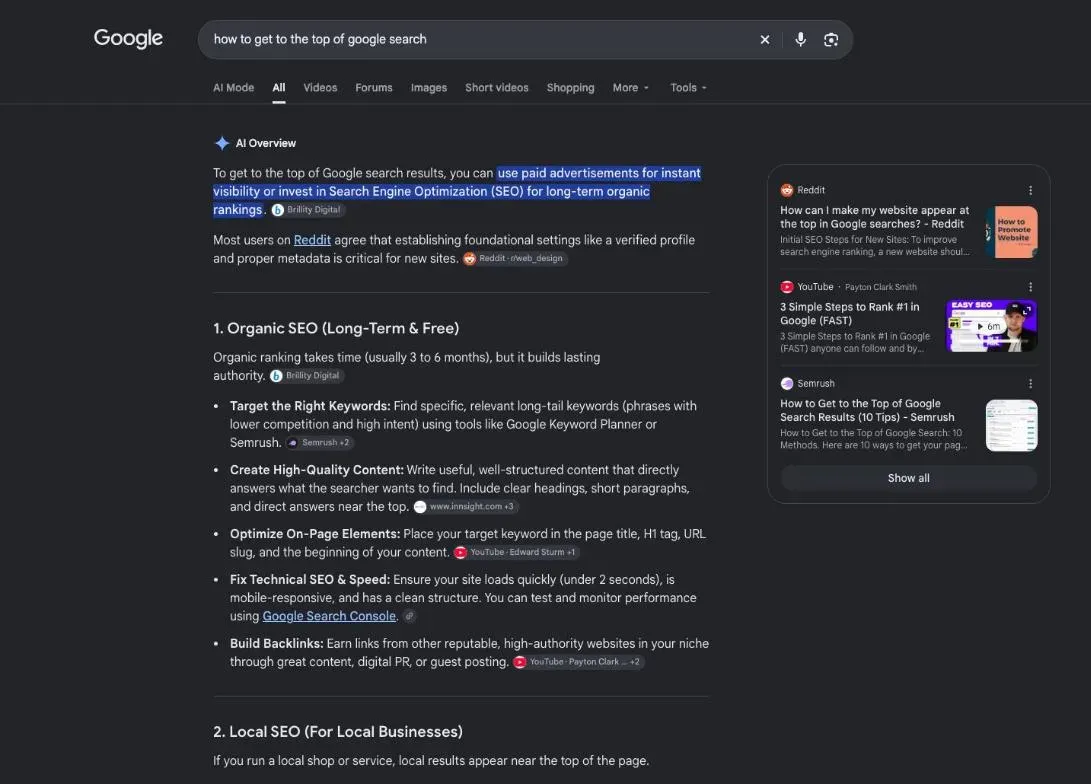Click into the search query input field
Image resolution: width=1091 pixels, height=784 pixels.
tap(480, 40)
